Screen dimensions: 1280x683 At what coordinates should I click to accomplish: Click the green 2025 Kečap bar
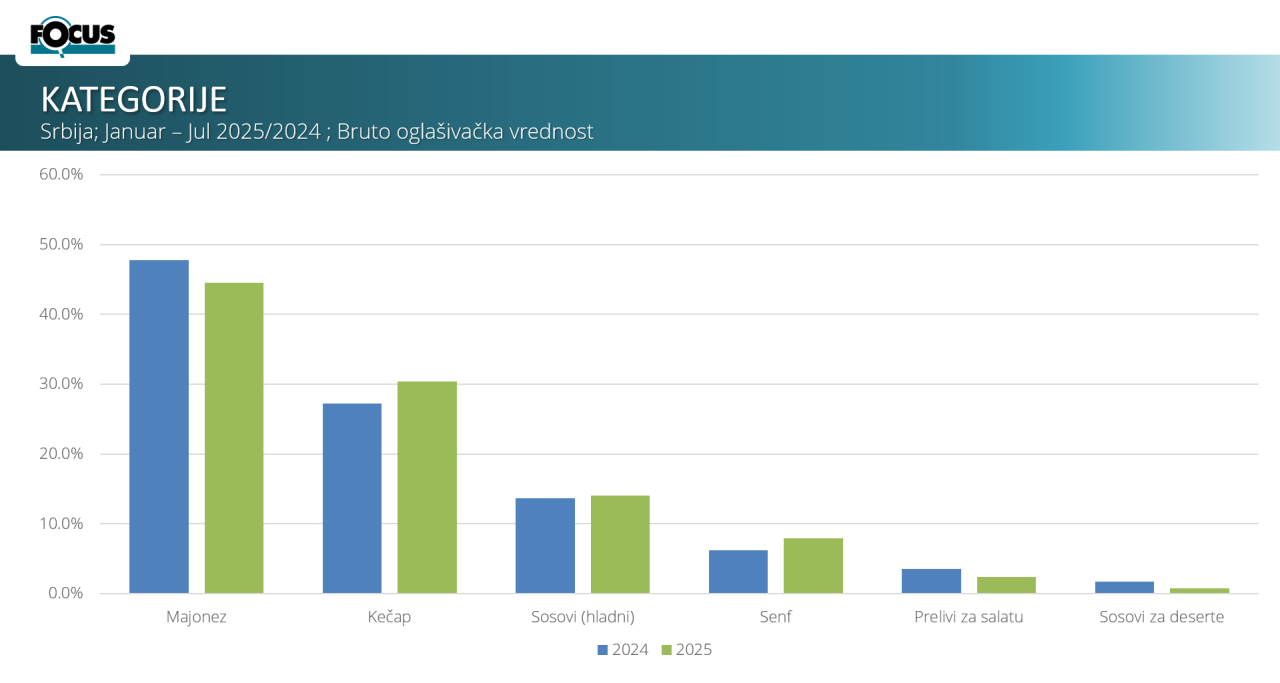pos(427,487)
